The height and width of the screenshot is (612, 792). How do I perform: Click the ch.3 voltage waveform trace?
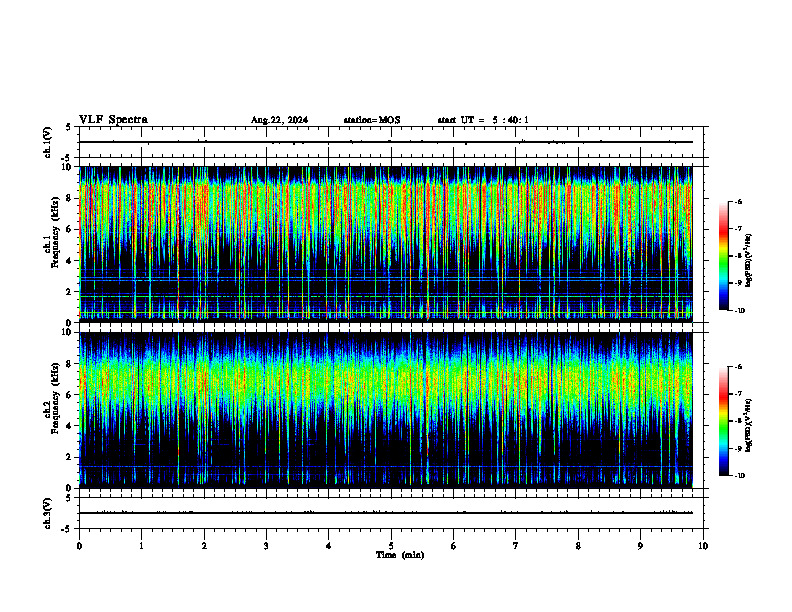click(386, 513)
